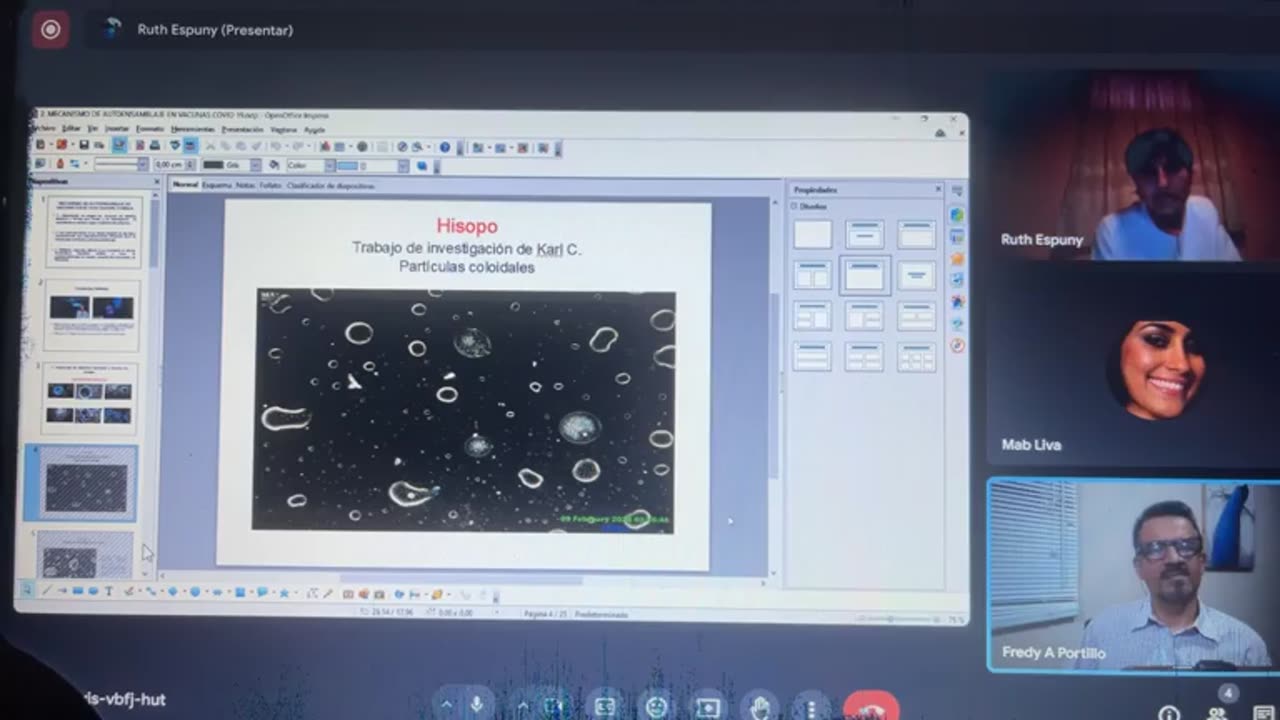Viewport: 1280px width, 720px height.
Task: Click the microscope image on slide
Action: click(x=464, y=411)
